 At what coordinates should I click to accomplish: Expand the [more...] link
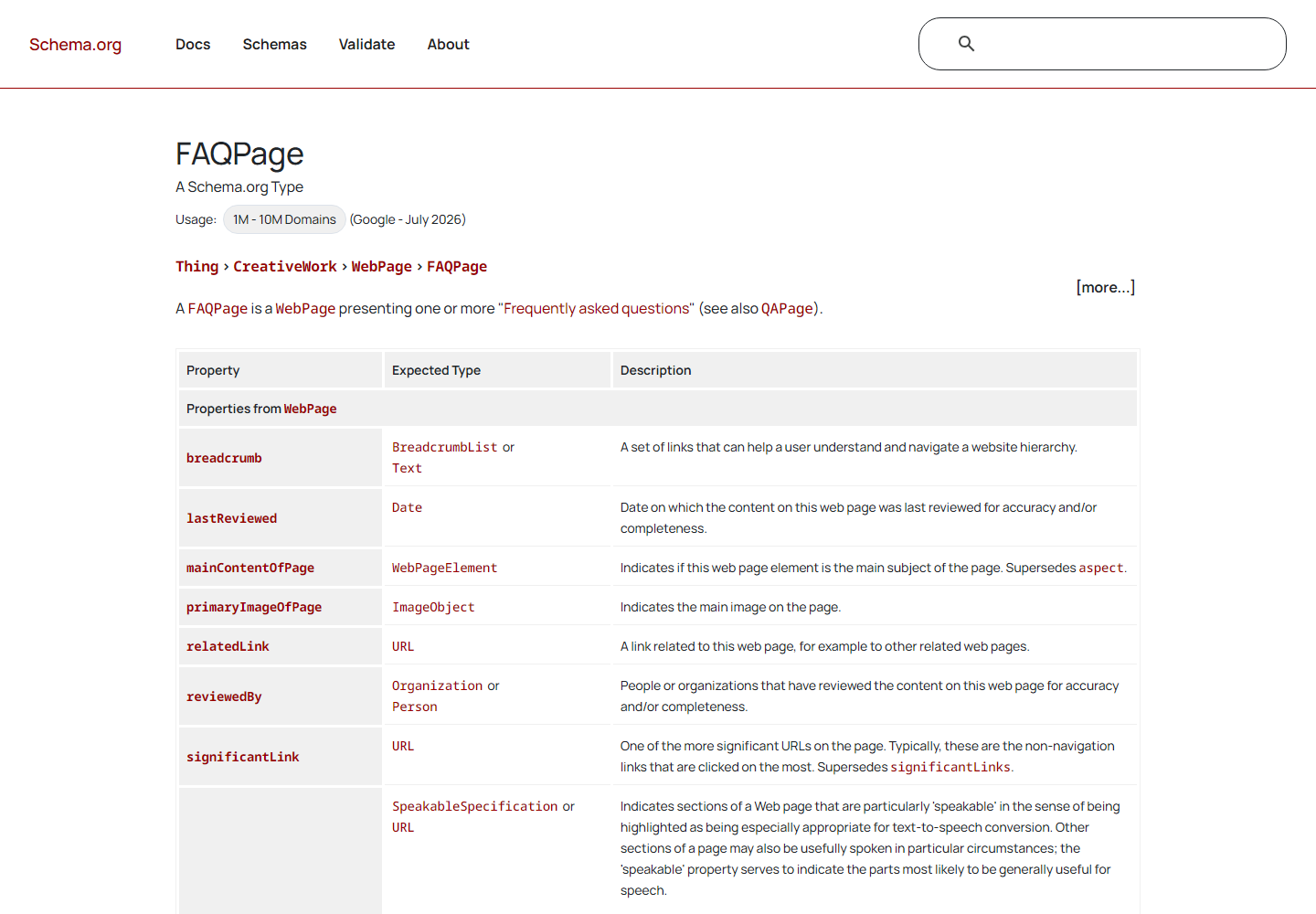point(1105,287)
